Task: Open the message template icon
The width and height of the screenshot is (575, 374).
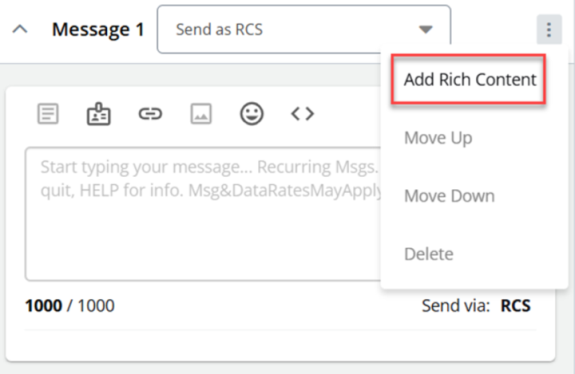Action: [48, 114]
